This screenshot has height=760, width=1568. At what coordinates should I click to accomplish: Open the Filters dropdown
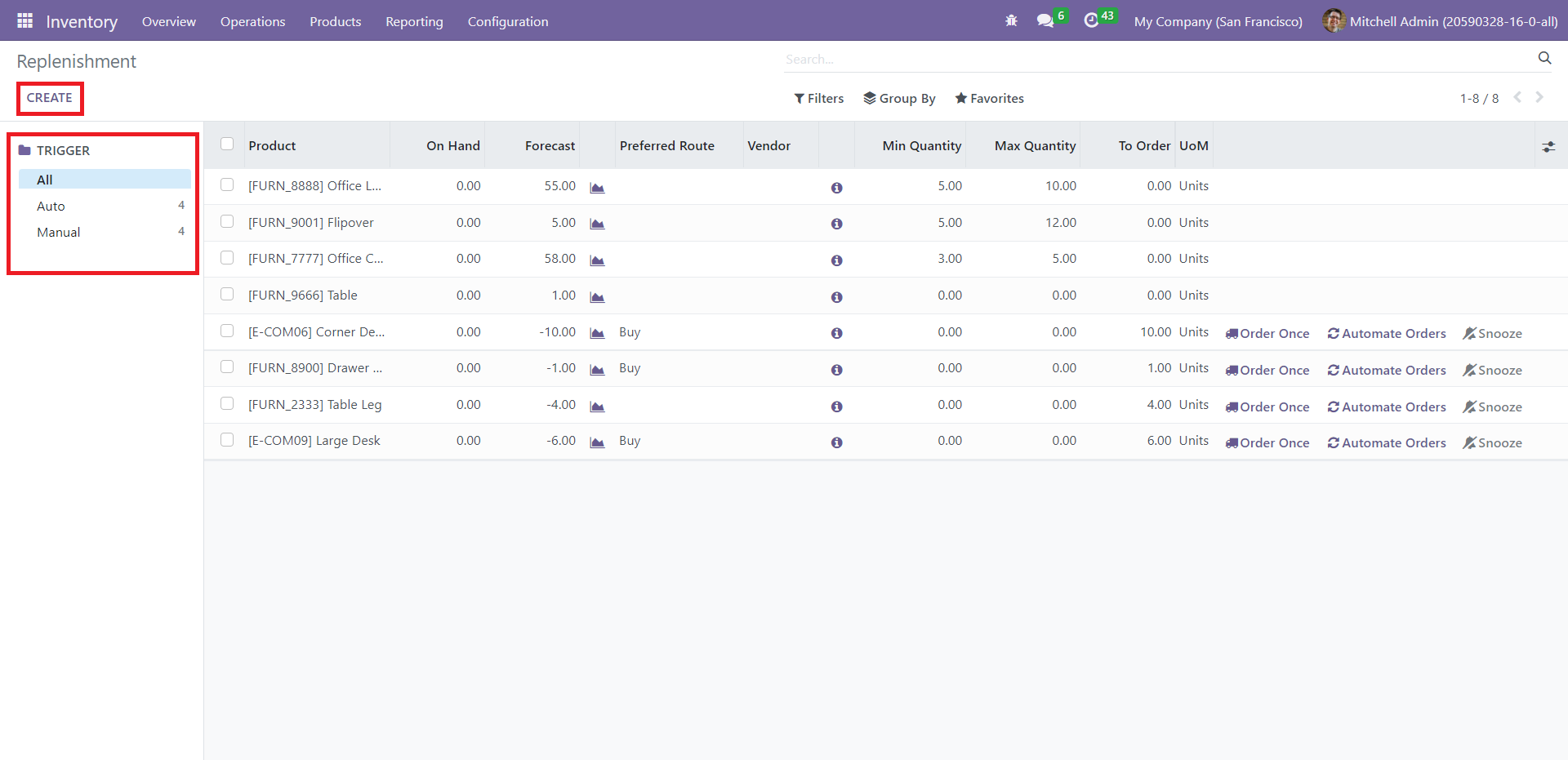[x=818, y=98]
